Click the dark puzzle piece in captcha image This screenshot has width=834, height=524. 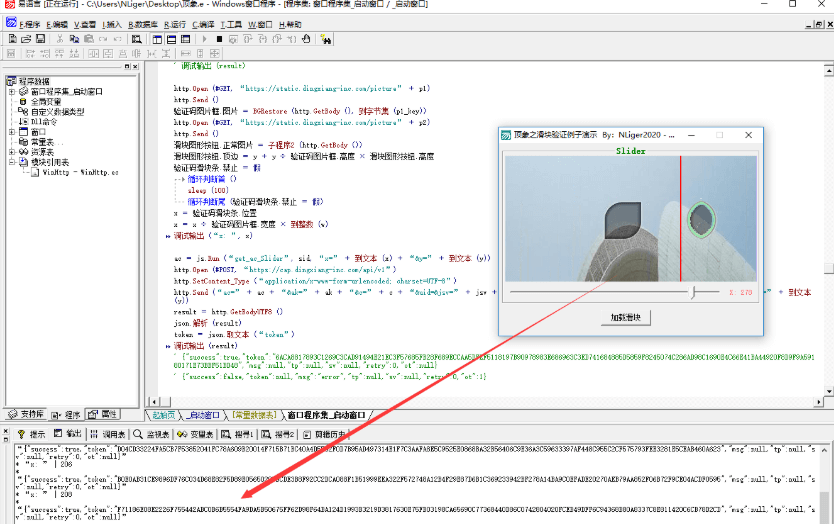click(x=623, y=221)
